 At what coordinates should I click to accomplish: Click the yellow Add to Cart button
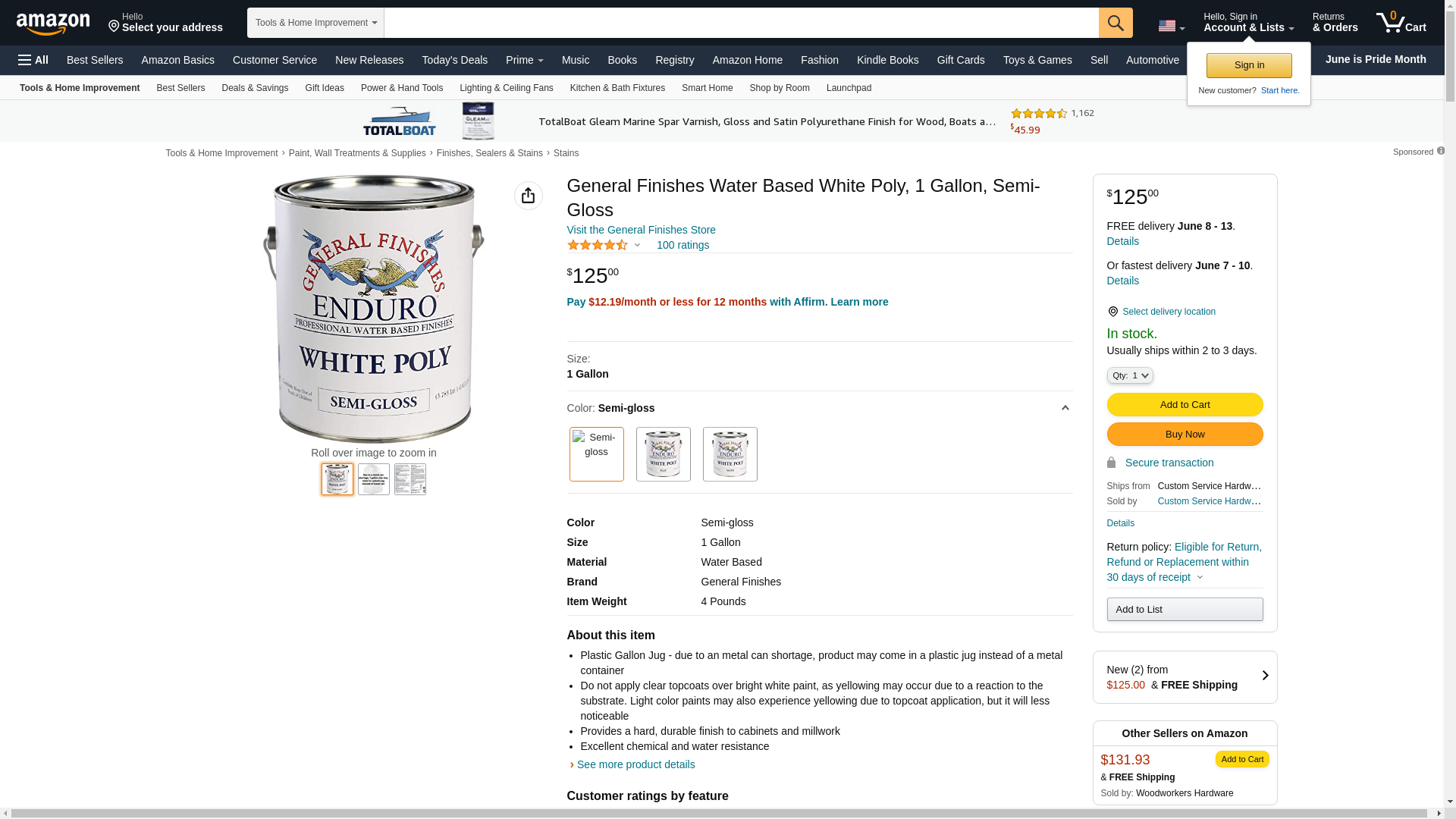click(x=1185, y=405)
